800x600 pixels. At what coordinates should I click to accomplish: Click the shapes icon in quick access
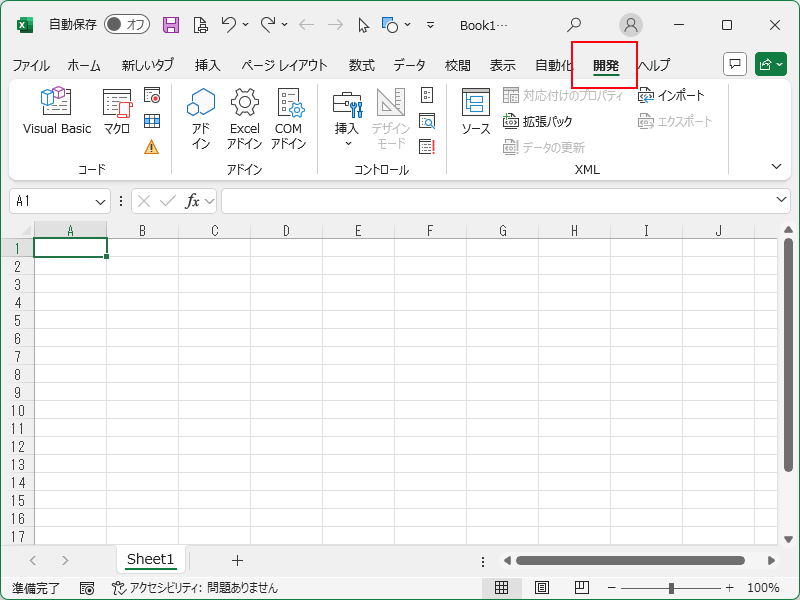[x=390, y=24]
